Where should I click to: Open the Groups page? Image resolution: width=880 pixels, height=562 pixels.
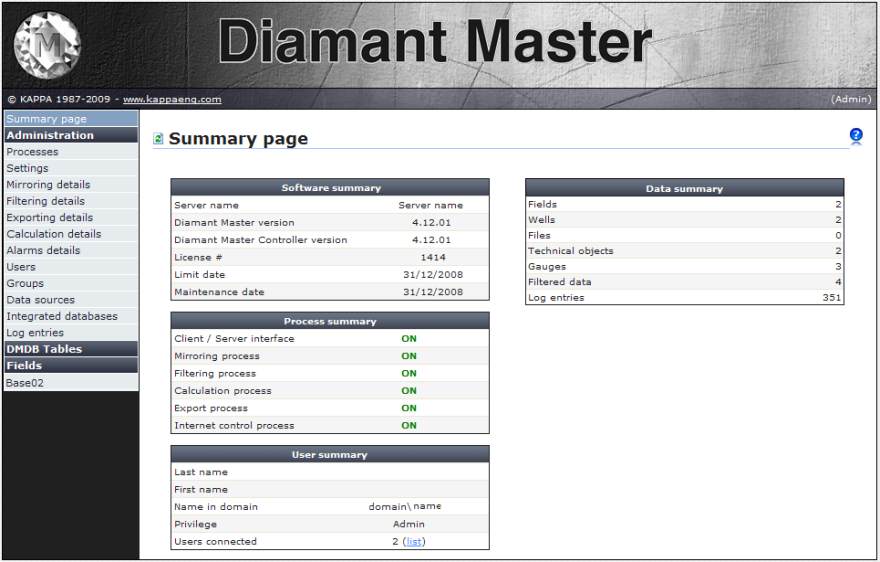[25, 283]
